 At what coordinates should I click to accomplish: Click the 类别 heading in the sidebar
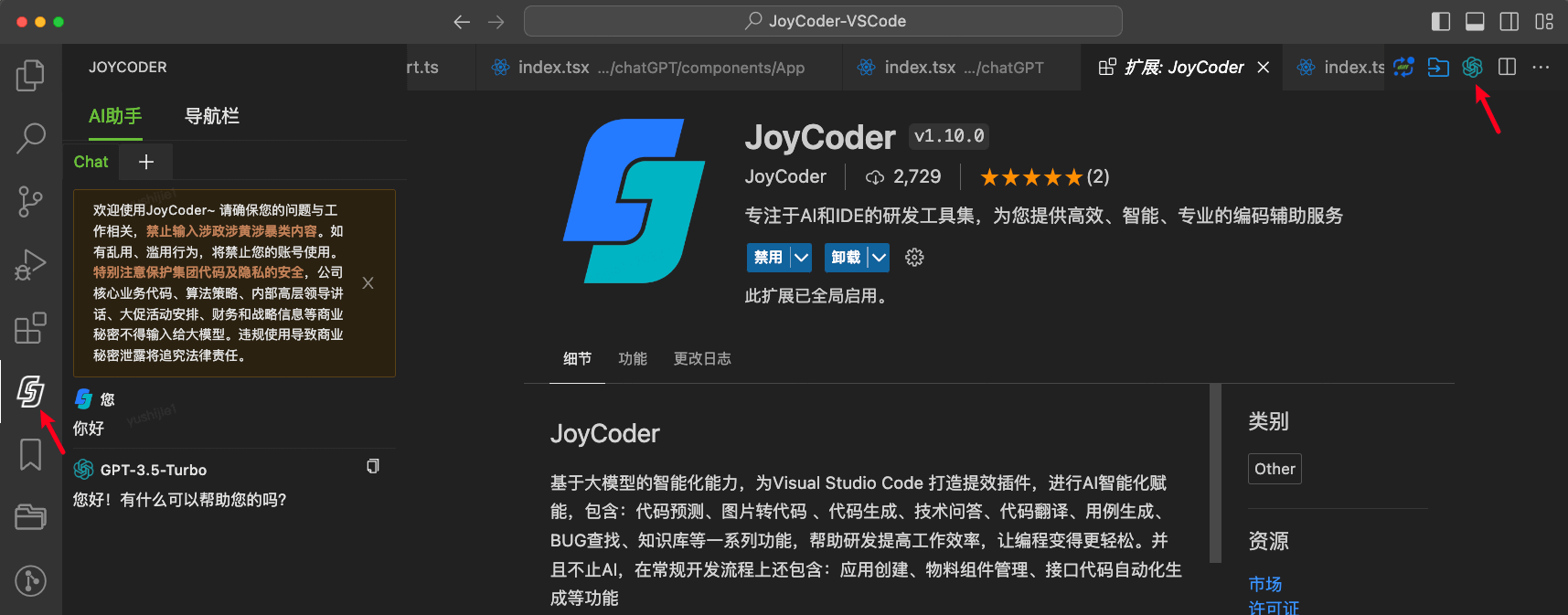pyautogui.click(x=1268, y=421)
